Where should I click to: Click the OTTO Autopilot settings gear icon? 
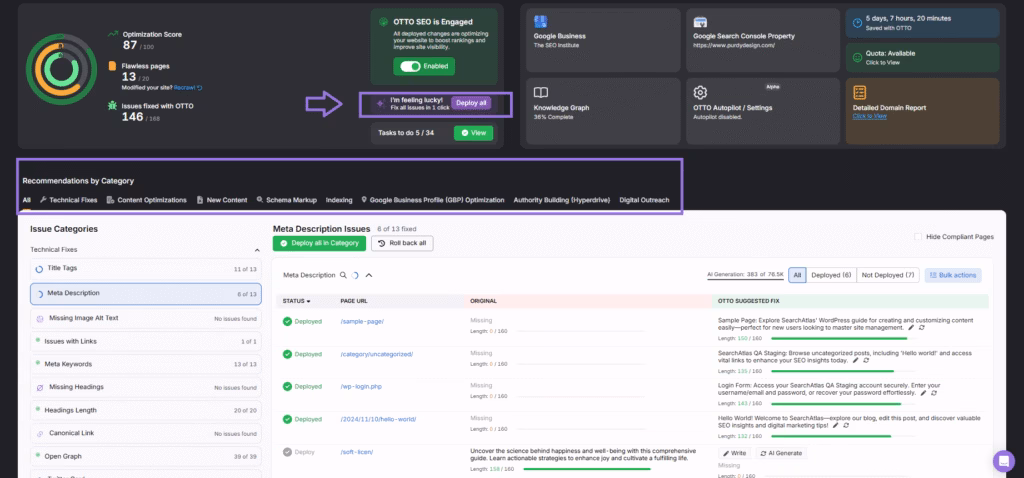[x=701, y=92]
